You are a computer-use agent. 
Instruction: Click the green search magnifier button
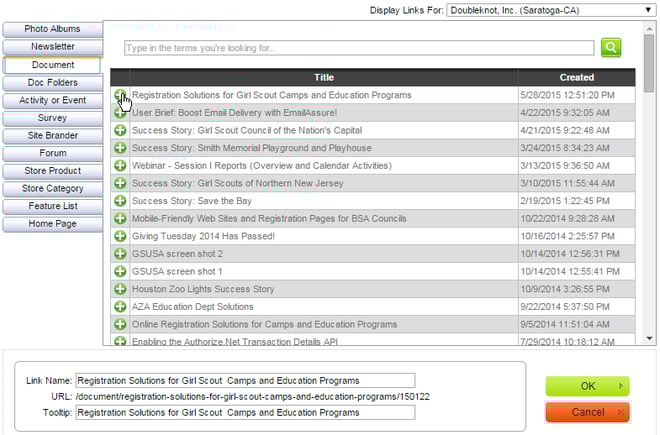point(611,47)
